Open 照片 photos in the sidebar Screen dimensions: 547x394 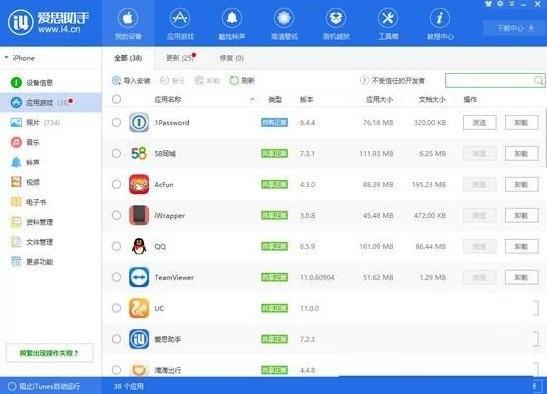[35, 122]
